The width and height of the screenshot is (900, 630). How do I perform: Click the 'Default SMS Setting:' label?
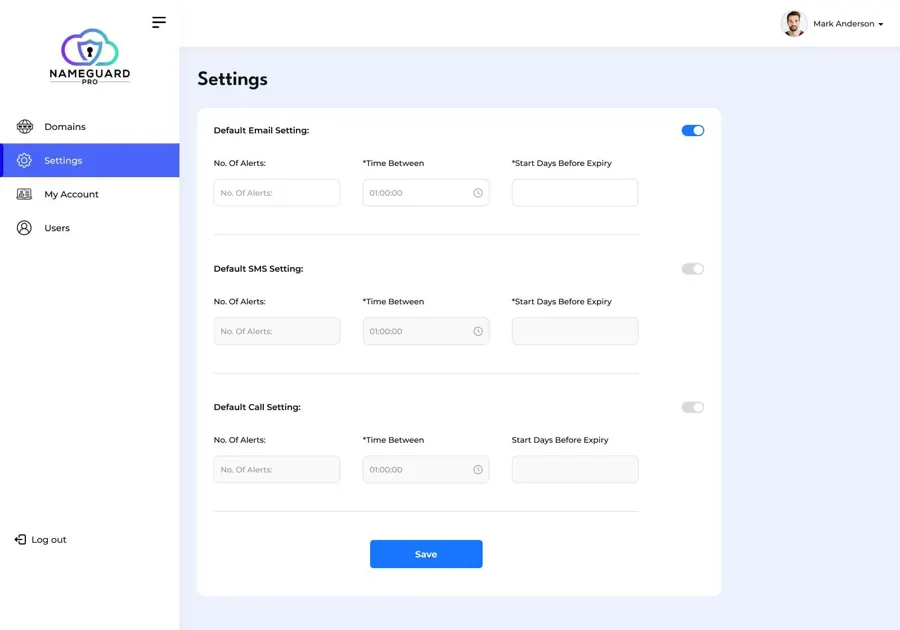pos(258,269)
